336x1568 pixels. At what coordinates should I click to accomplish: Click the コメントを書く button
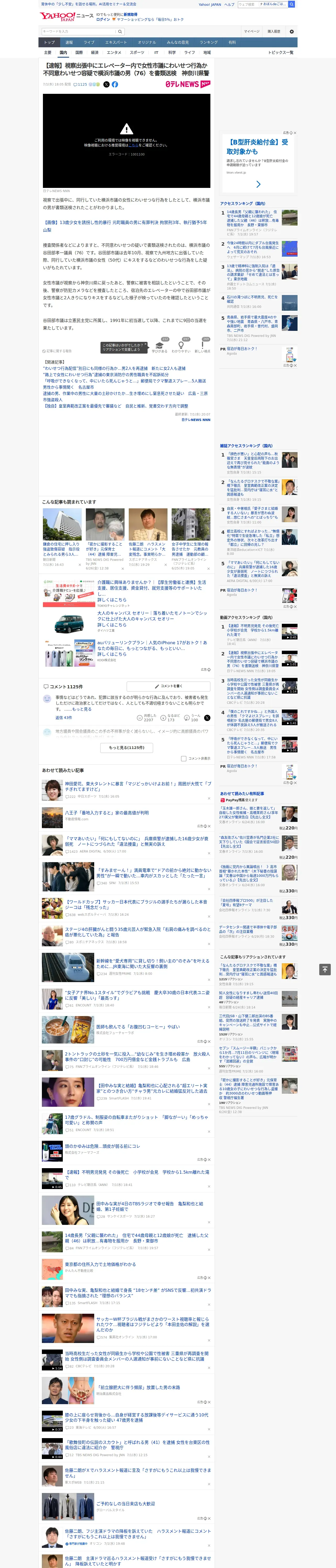click(x=169, y=686)
